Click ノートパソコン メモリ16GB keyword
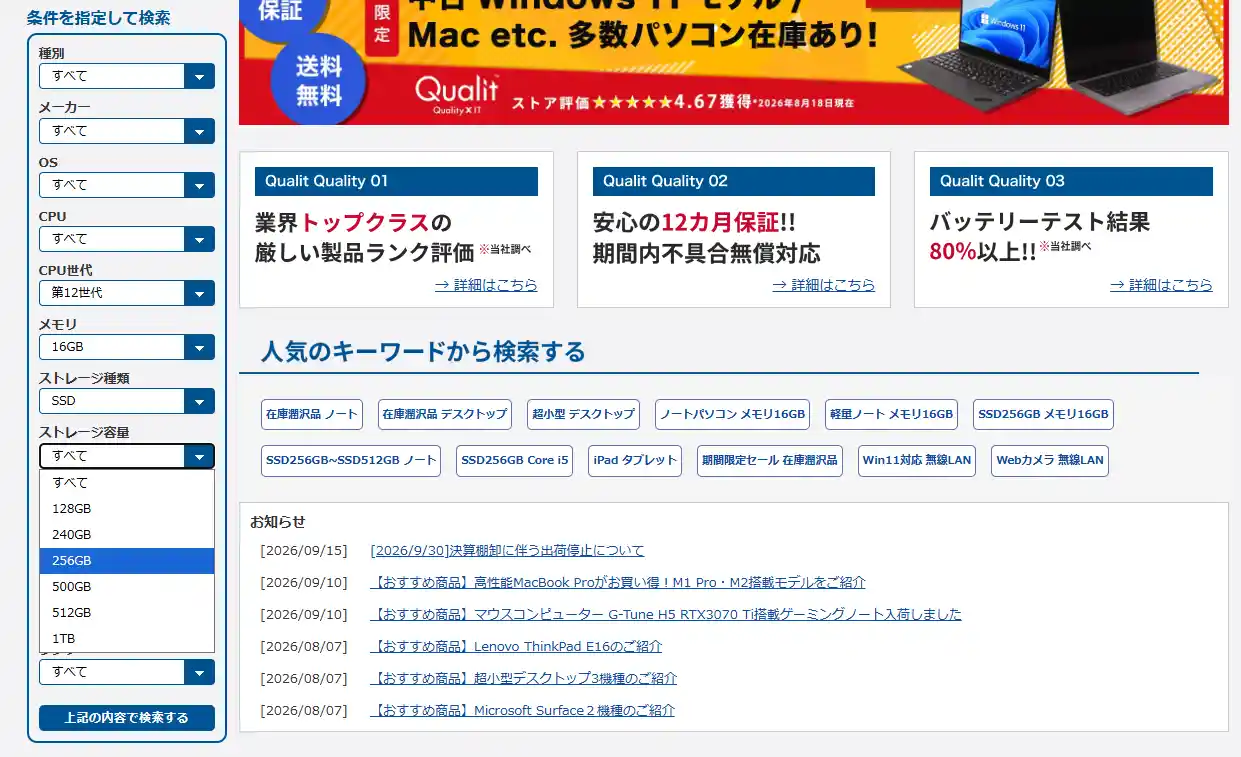Screen dimensions: 1241x757 coord(732,414)
